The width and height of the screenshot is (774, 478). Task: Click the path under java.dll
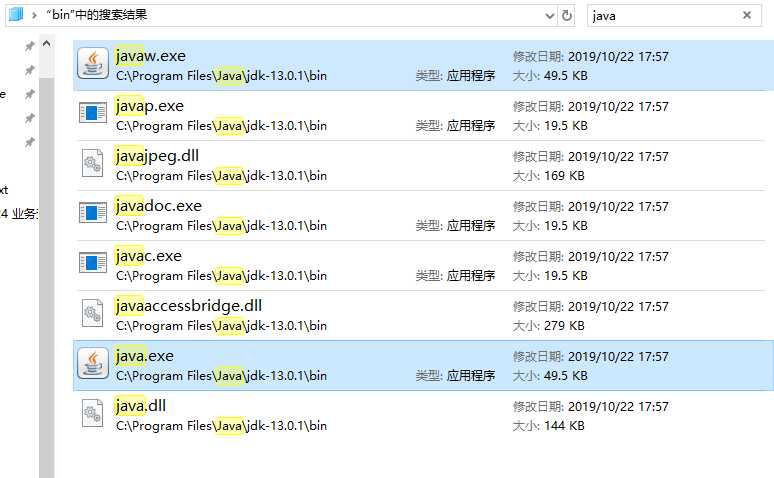pyautogui.click(x=222, y=426)
